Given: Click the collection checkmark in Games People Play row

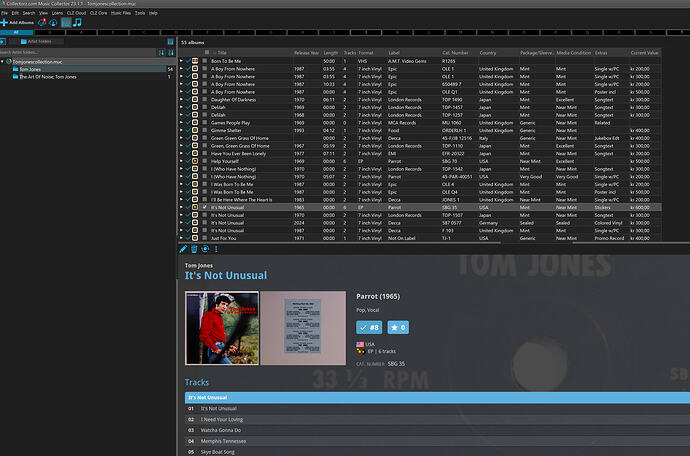Looking at the screenshot, I should click(188, 123).
